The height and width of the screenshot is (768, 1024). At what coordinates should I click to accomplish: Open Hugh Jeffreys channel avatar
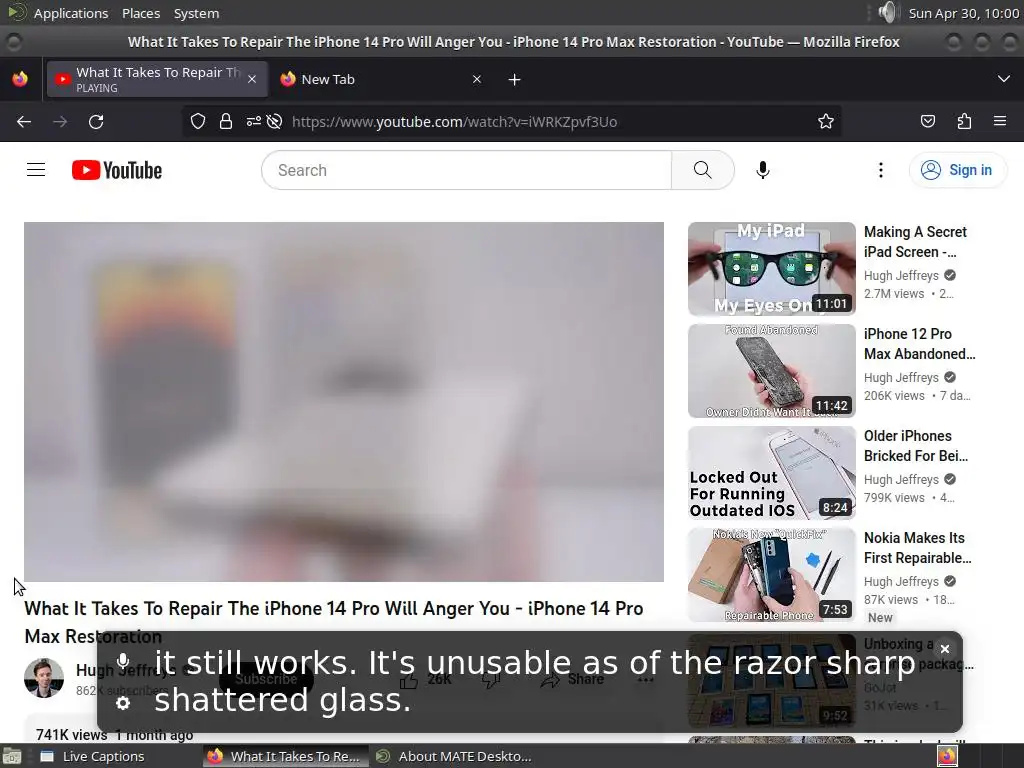point(44,678)
